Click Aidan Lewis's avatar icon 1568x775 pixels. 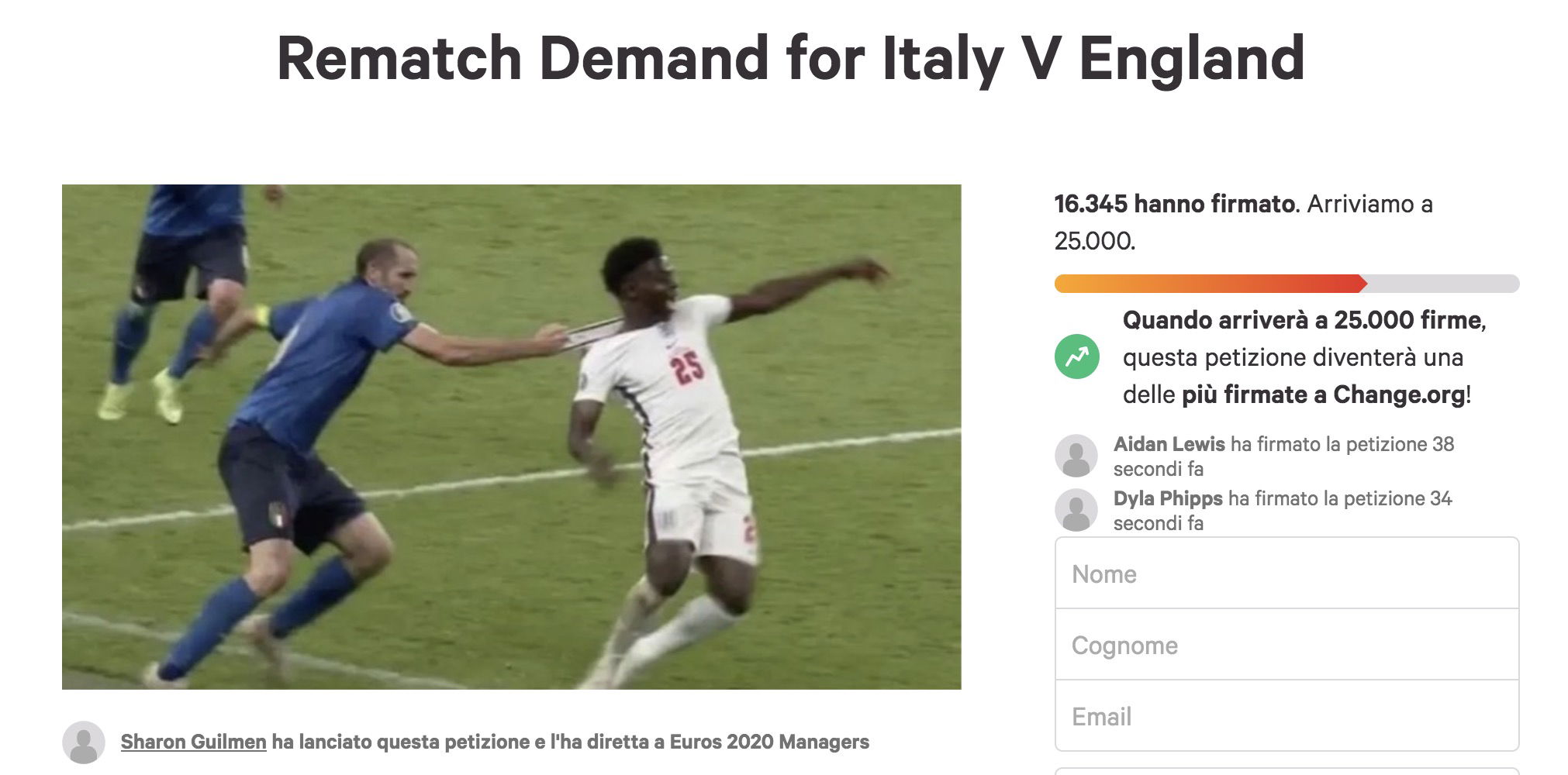coord(1076,456)
